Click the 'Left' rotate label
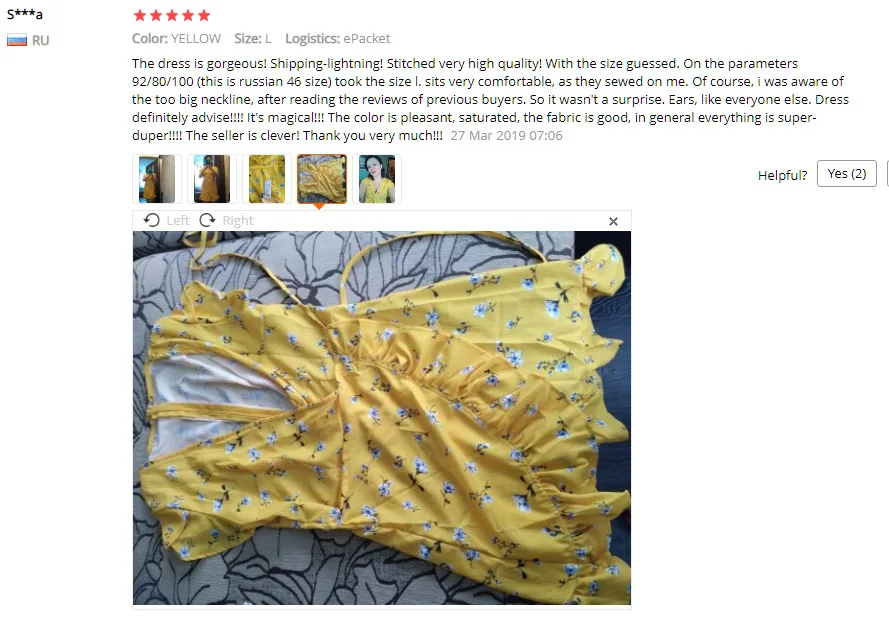This screenshot has height=622, width=889. (x=178, y=221)
